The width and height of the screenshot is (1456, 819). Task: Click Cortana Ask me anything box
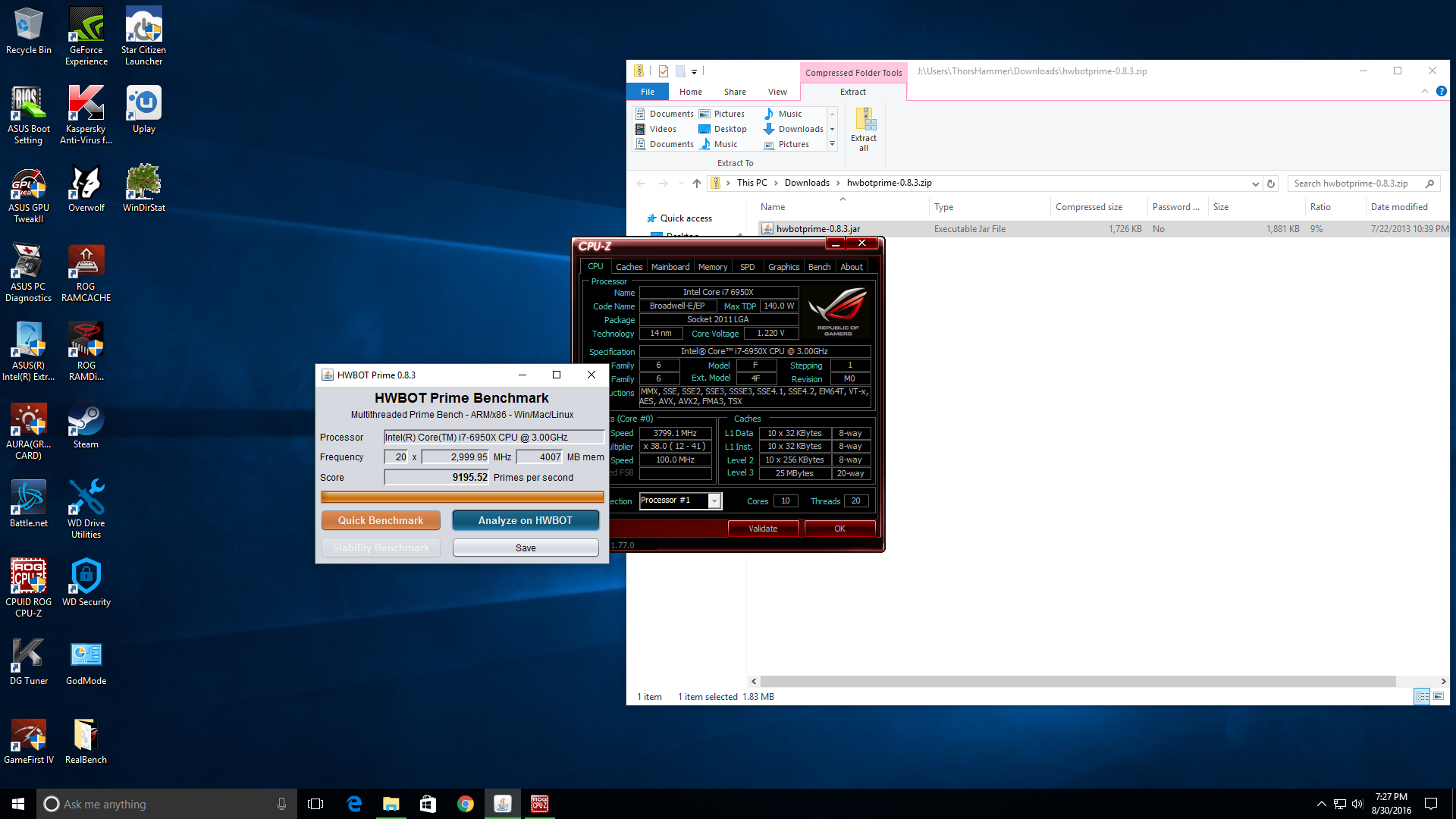coord(166,804)
